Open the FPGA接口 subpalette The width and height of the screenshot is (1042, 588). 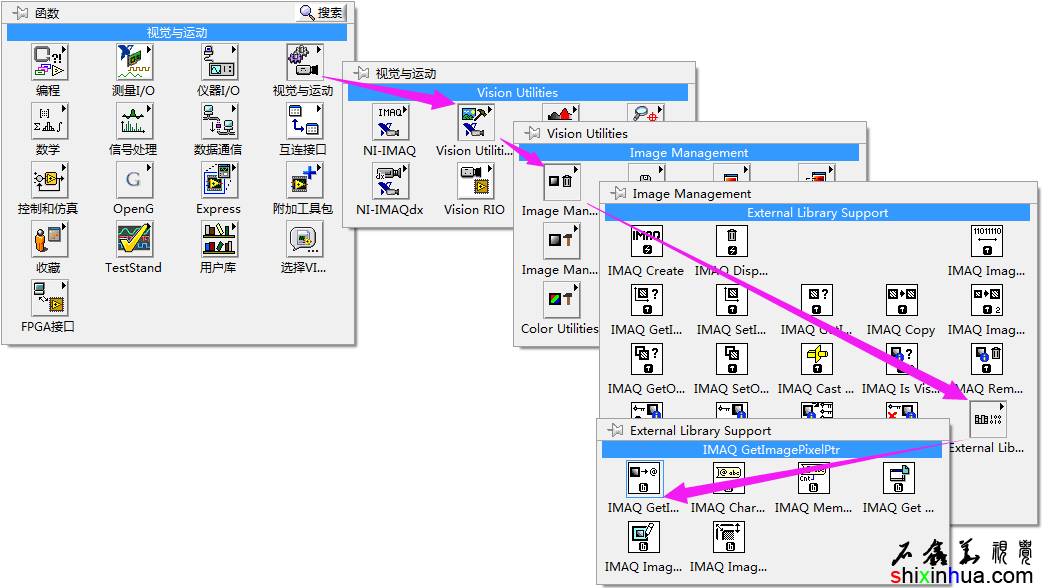[49, 298]
